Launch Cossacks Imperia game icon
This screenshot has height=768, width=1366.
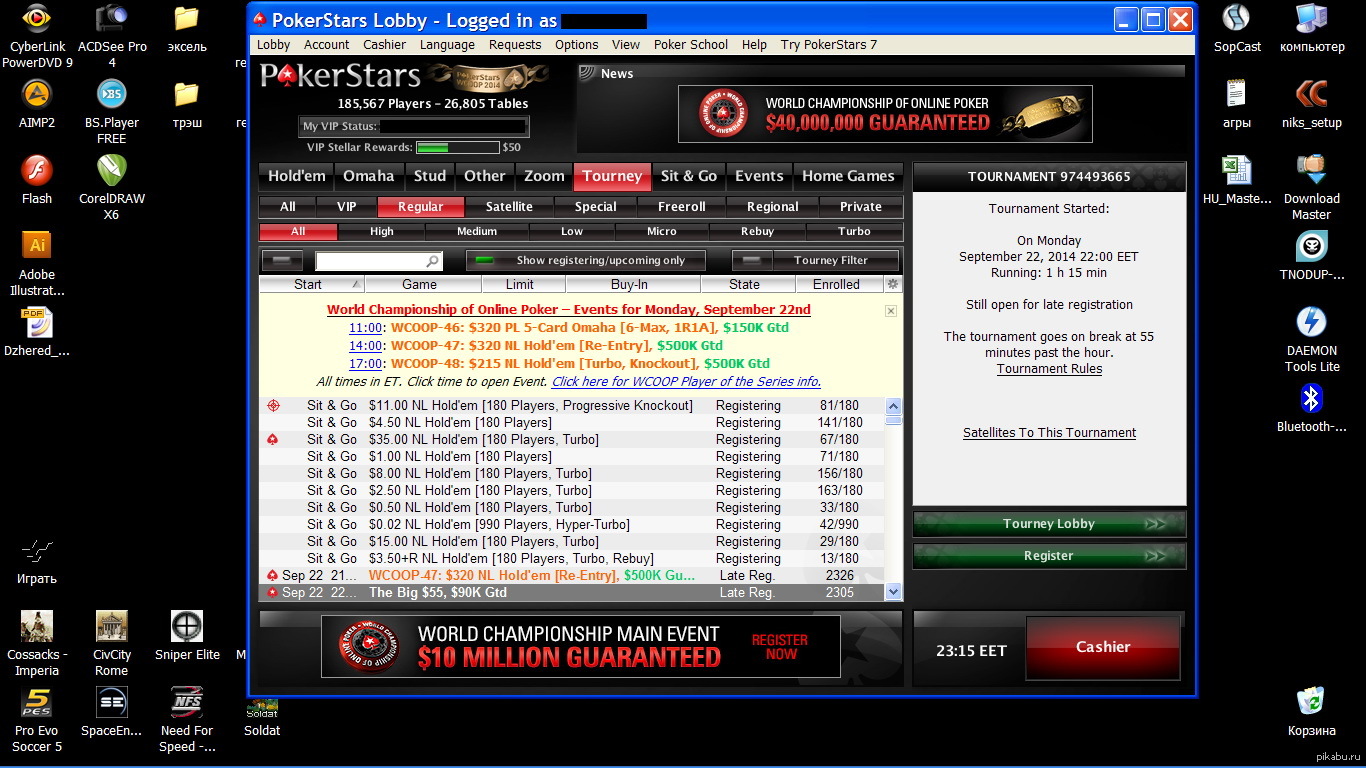[x=37, y=627]
